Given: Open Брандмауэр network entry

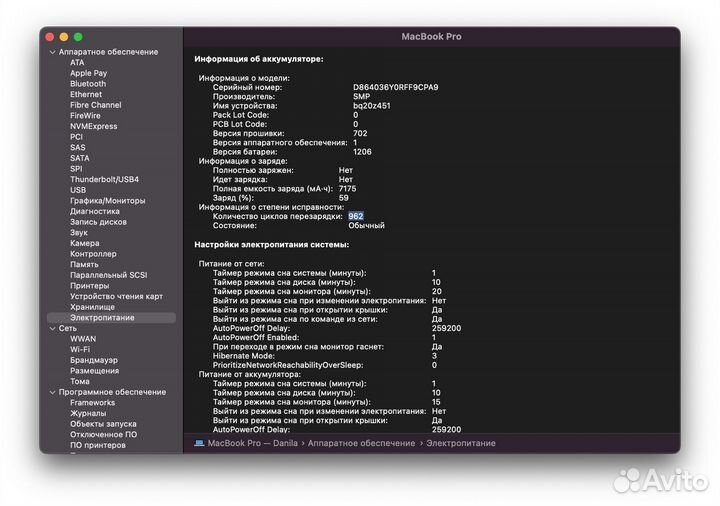Looking at the screenshot, I should coord(94,360).
